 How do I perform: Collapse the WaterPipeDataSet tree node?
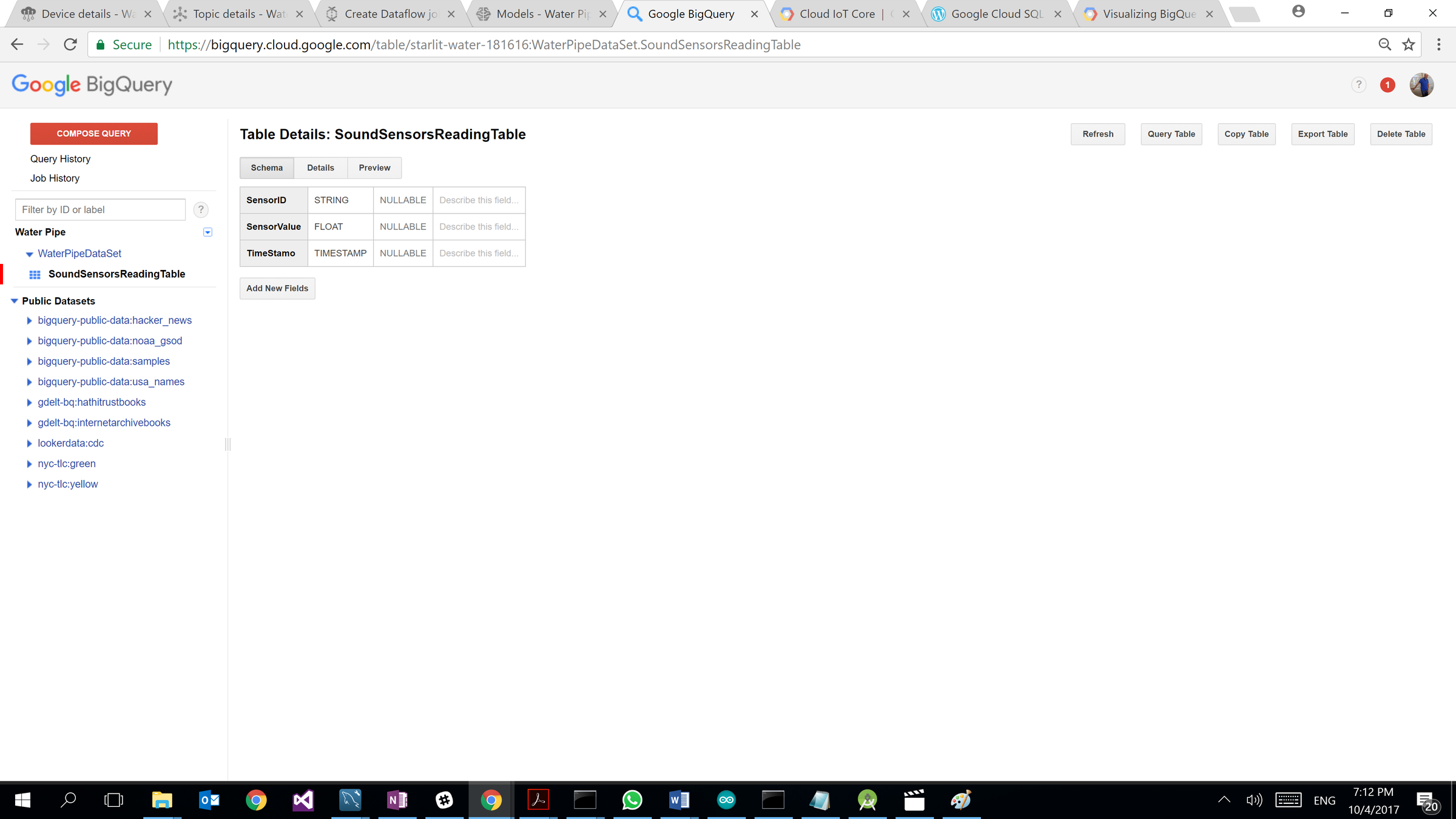(x=29, y=254)
